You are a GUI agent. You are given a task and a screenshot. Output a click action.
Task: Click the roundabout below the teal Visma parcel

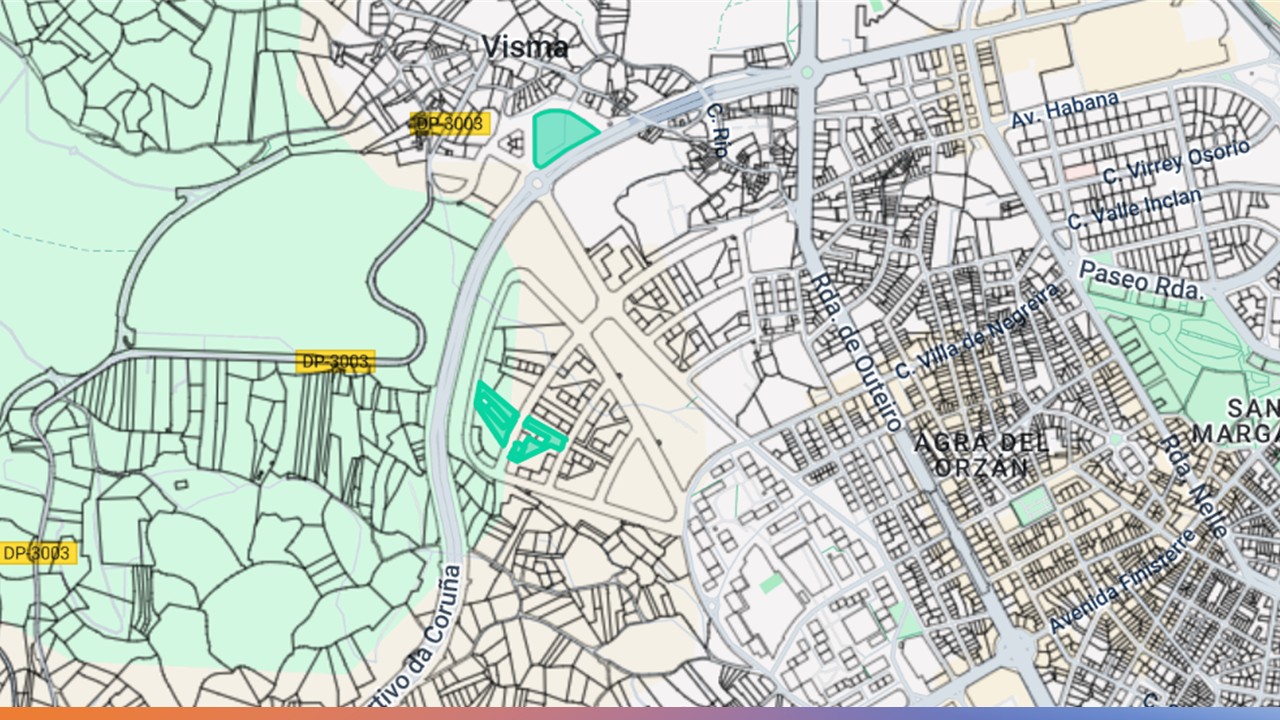(x=537, y=182)
